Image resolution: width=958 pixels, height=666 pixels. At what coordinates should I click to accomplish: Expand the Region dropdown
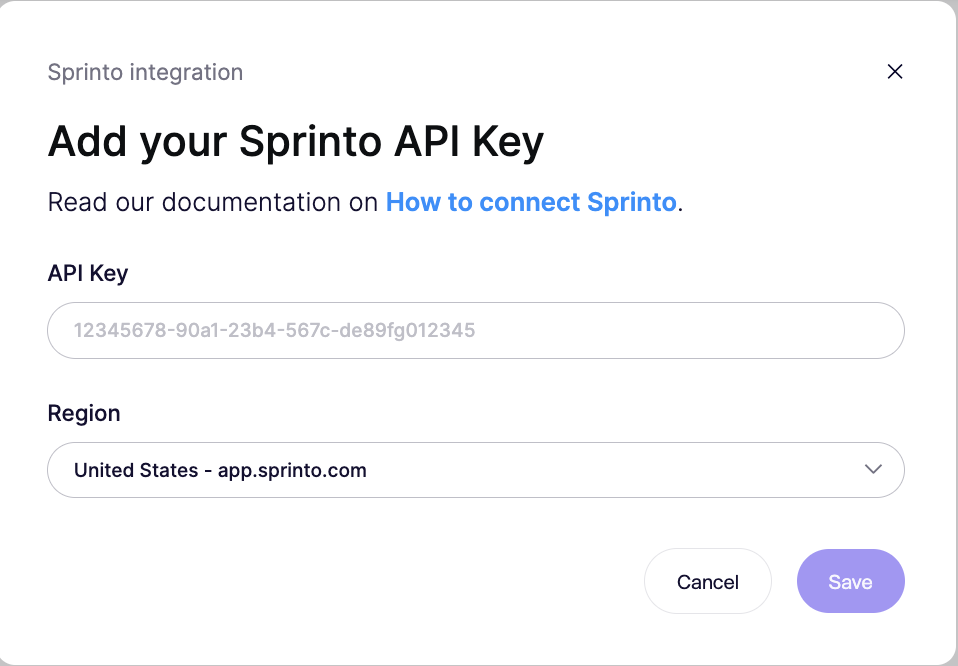476,470
